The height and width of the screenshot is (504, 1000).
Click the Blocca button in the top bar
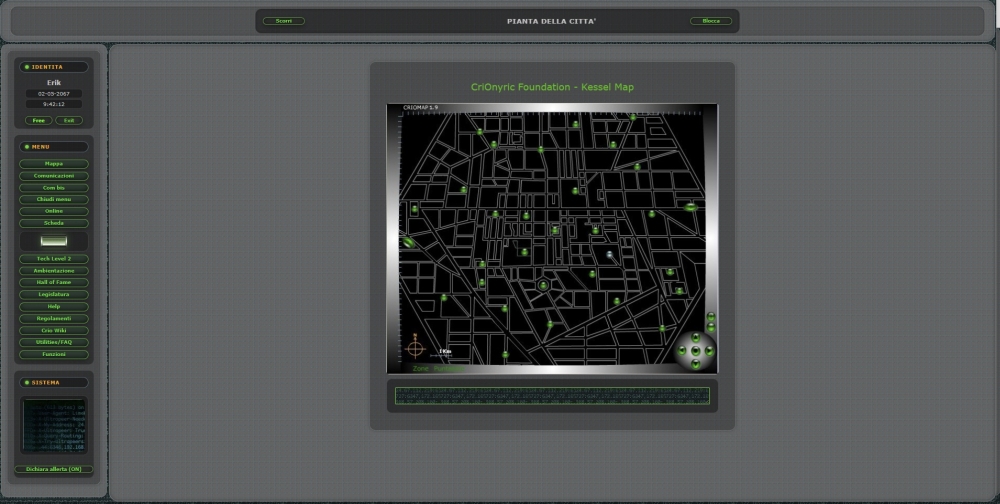pyautogui.click(x=711, y=21)
